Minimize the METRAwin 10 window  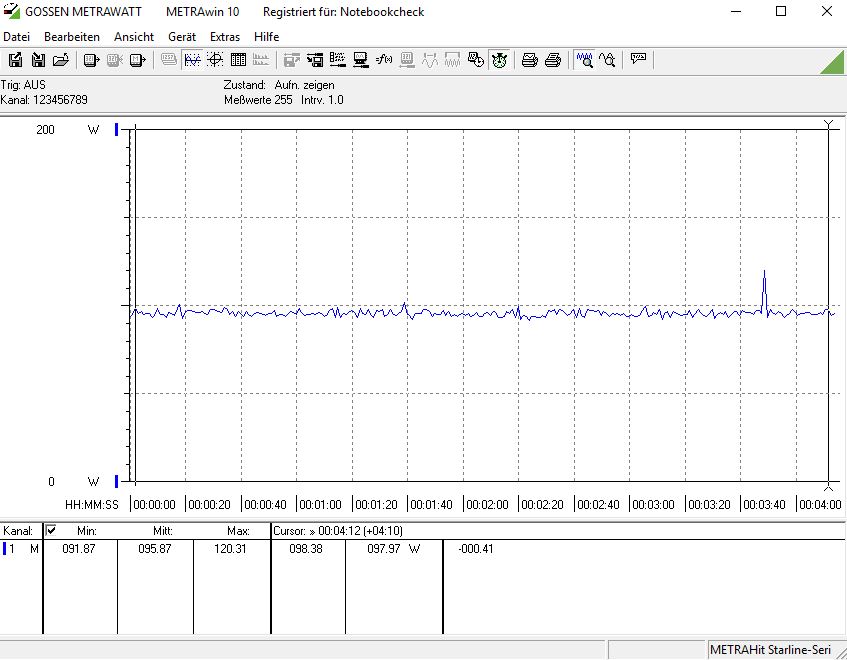pos(736,11)
